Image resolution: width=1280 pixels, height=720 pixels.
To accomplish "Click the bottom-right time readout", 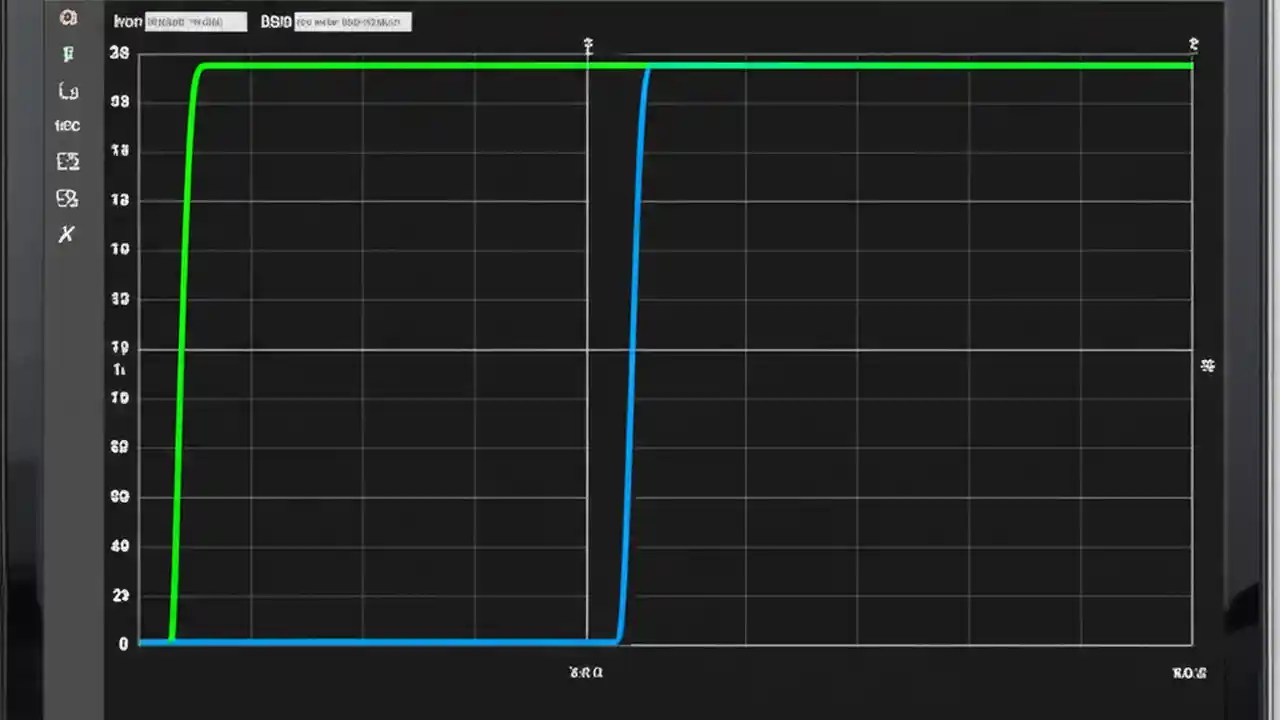I will [1189, 674].
